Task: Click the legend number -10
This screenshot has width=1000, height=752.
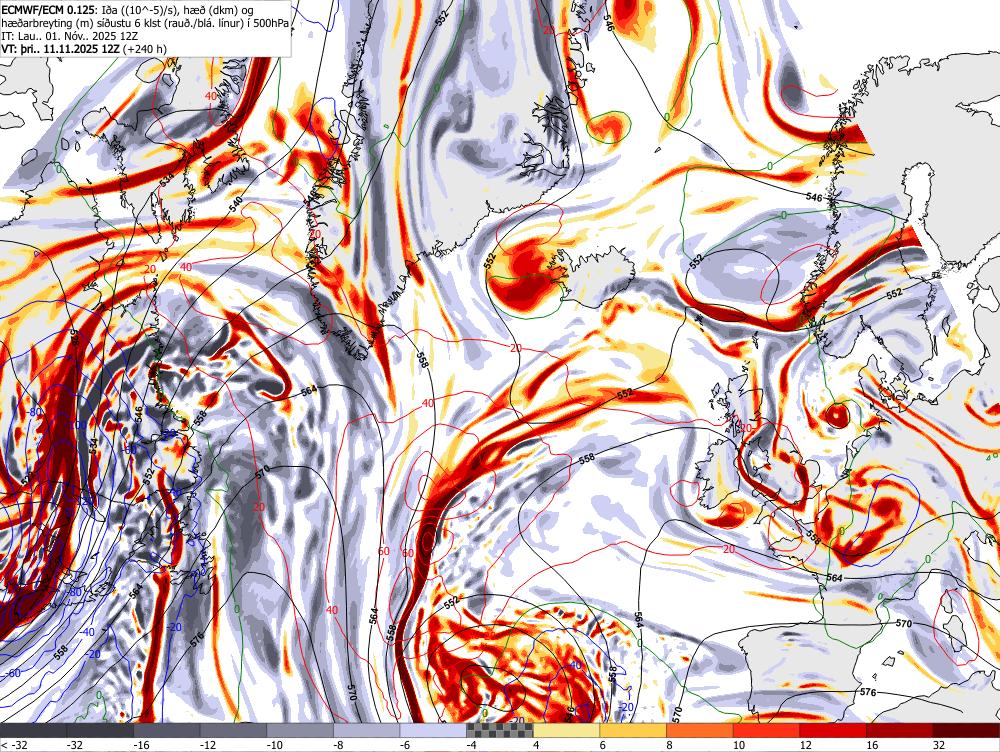Action: [x=275, y=745]
